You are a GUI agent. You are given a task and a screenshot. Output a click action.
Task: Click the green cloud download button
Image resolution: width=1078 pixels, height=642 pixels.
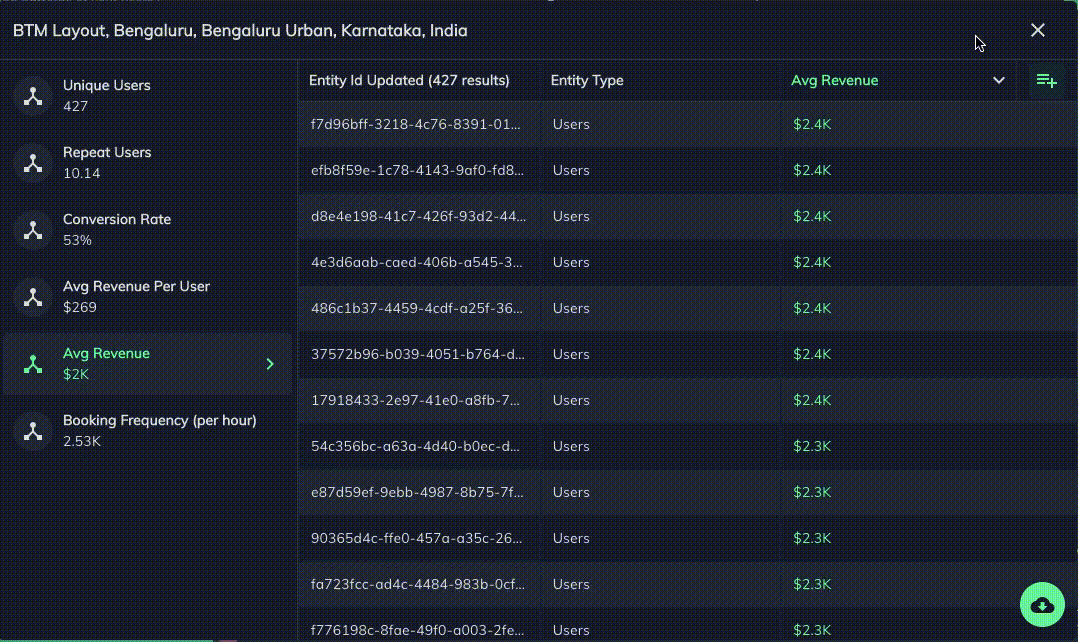click(x=1042, y=604)
